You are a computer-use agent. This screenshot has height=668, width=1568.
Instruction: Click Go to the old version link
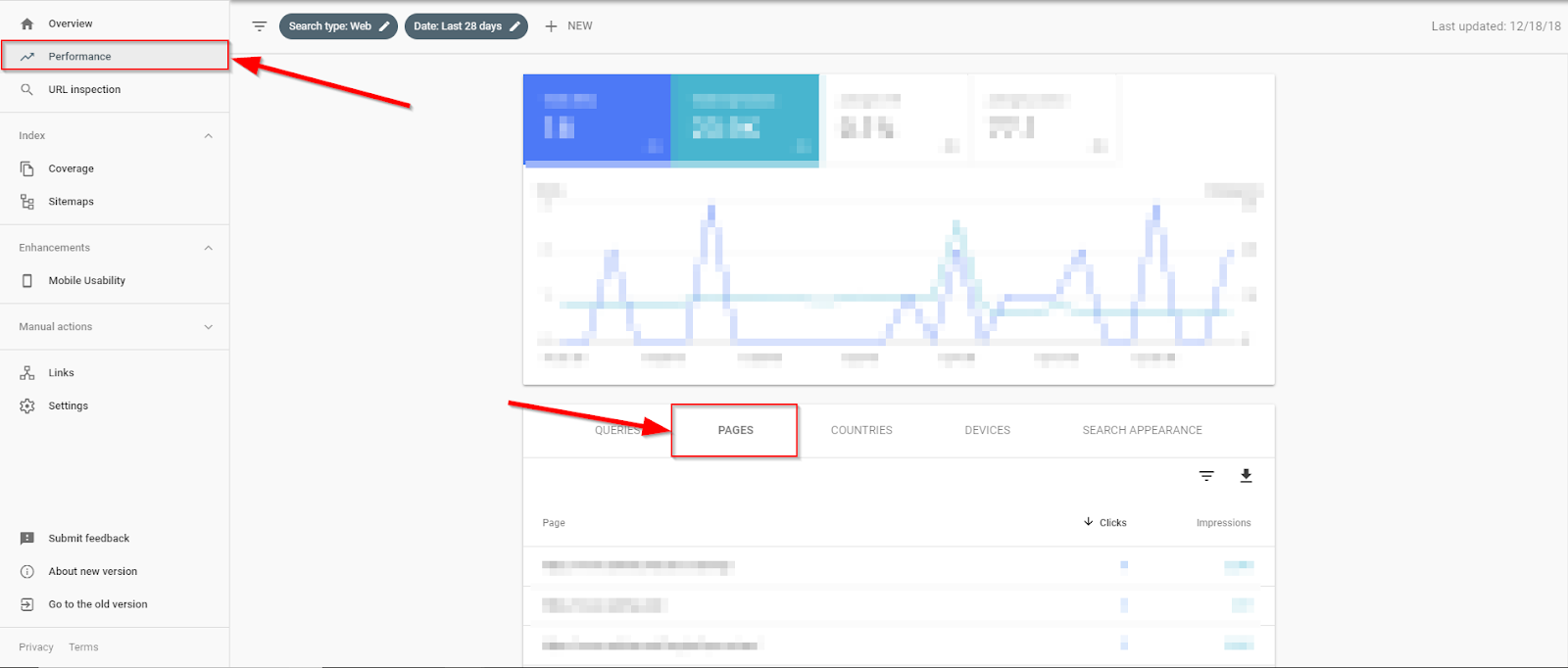98,604
